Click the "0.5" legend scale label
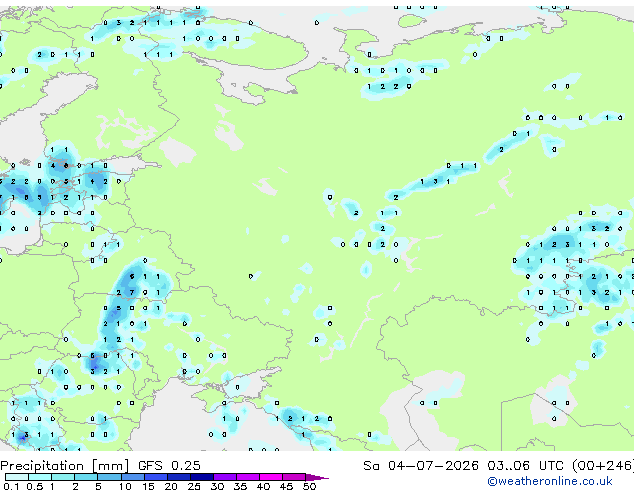The image size is (634, 490). (35, 486)
